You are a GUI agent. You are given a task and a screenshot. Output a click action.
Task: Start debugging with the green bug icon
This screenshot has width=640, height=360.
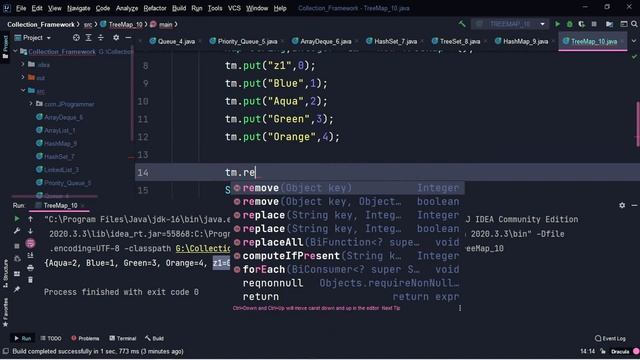[x=569, y=24]
